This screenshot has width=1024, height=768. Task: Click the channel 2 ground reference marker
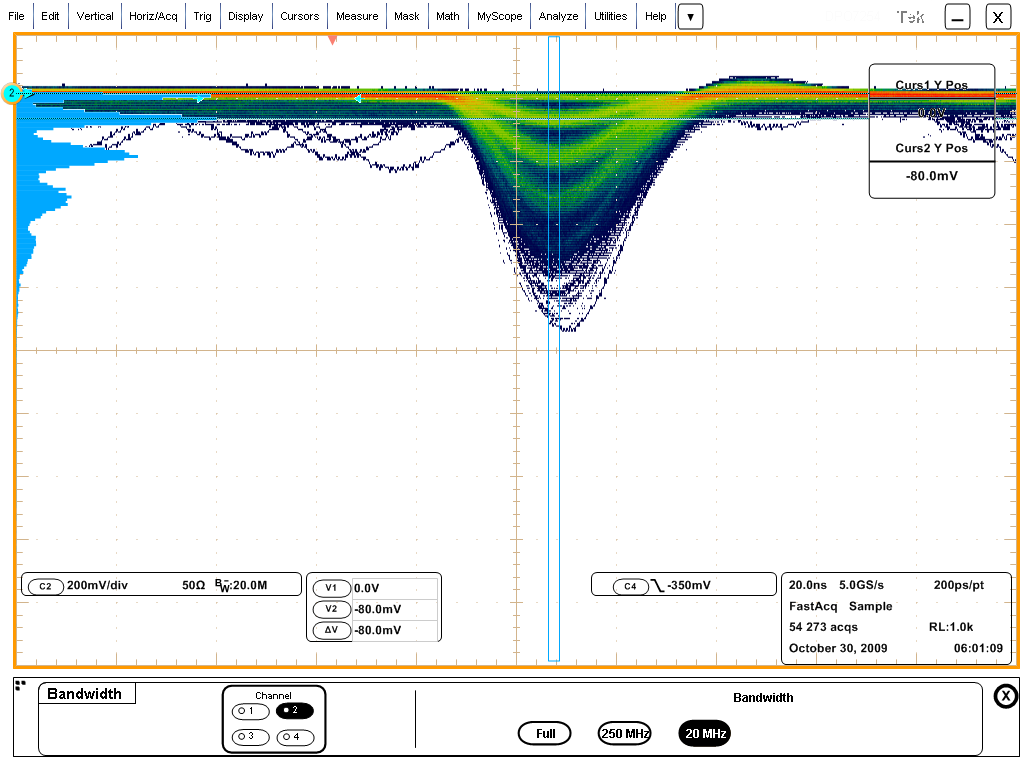tap(12, 94)
